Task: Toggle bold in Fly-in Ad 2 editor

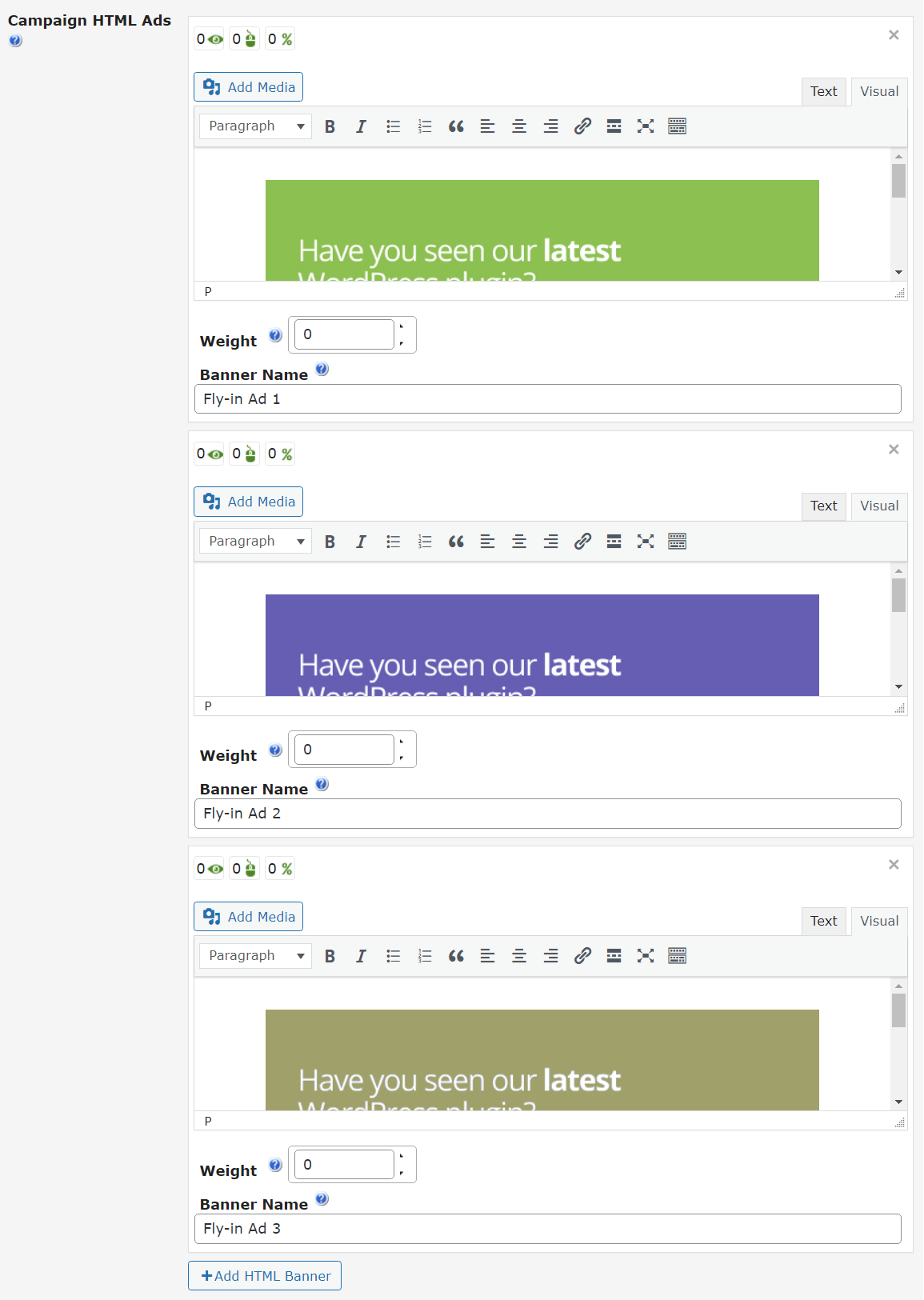Action: coord(330,542)
